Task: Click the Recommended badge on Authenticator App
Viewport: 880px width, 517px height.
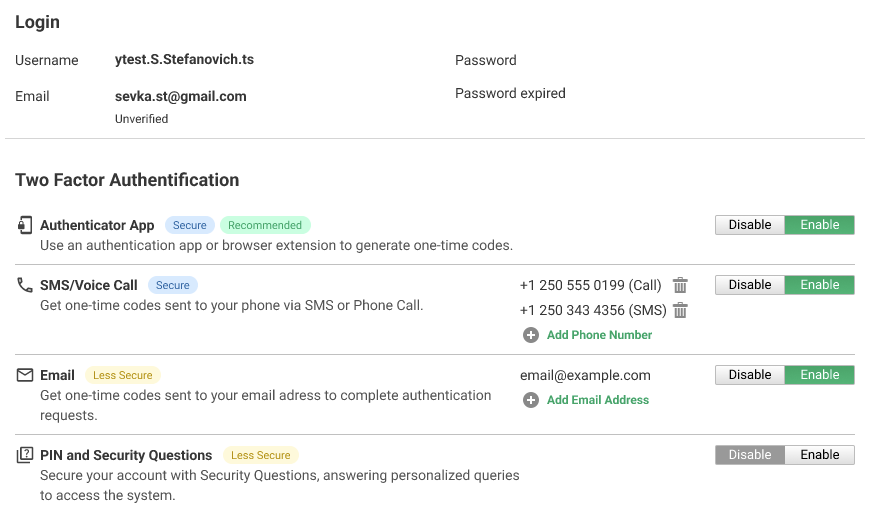Action: [265, 225]
